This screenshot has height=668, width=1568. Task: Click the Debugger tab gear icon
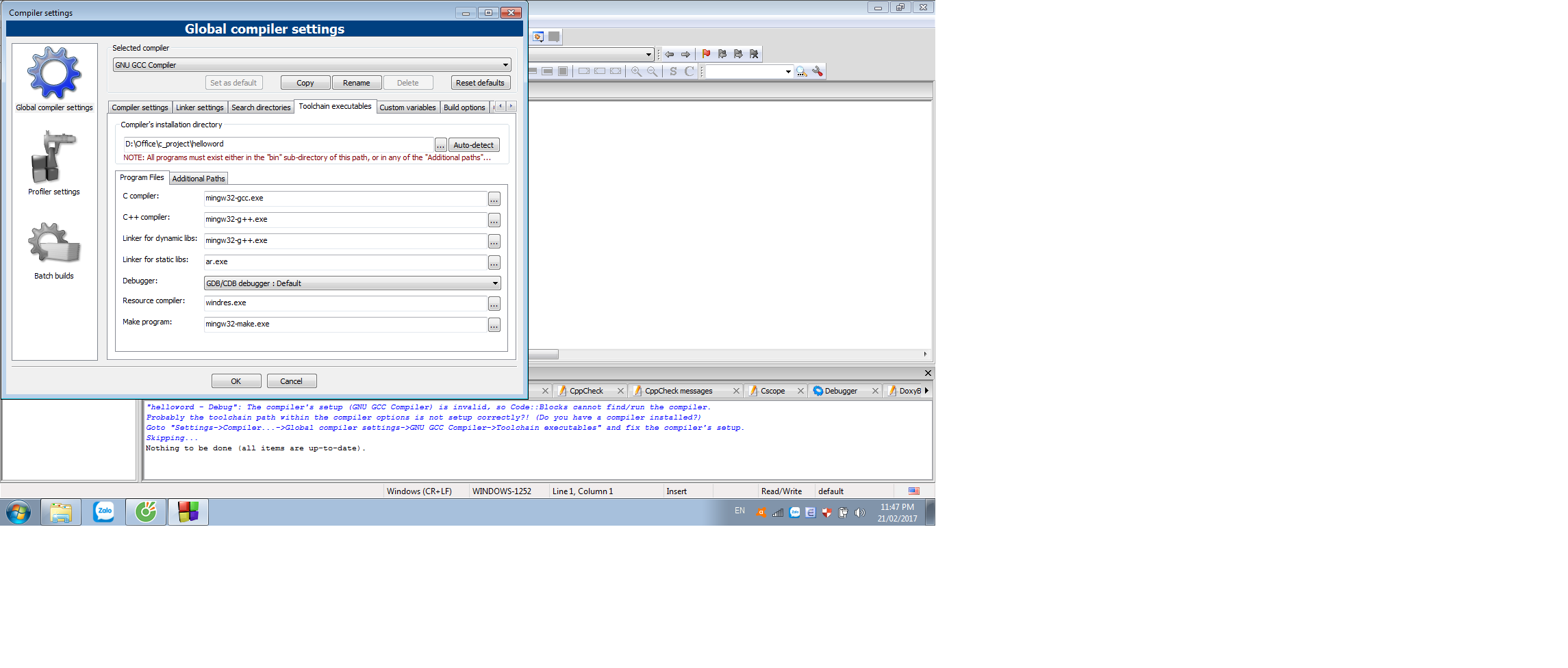pyautogui.click(x=818, y=391)
